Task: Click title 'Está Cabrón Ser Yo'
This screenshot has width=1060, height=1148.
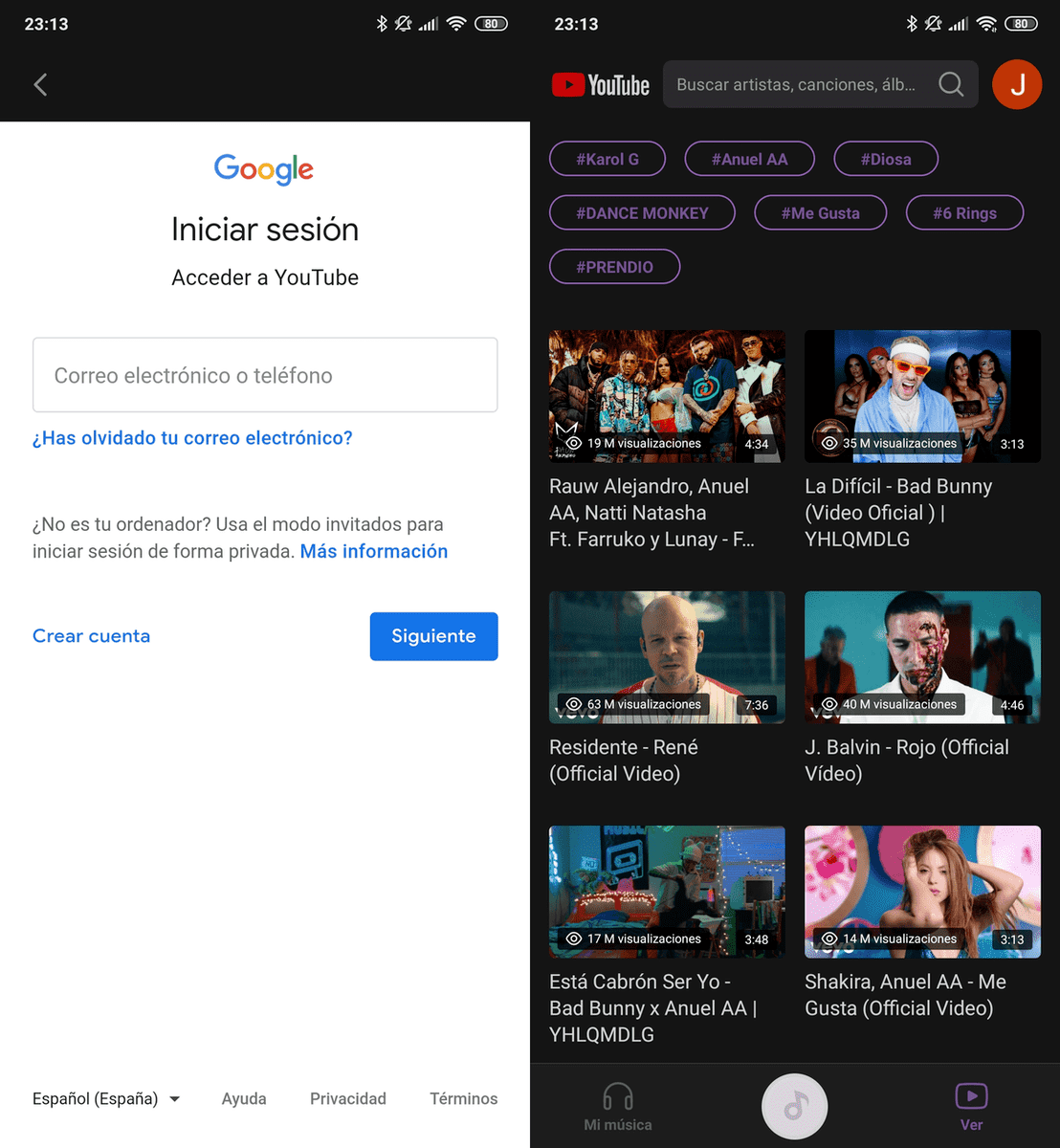Action: [653, 1008]
